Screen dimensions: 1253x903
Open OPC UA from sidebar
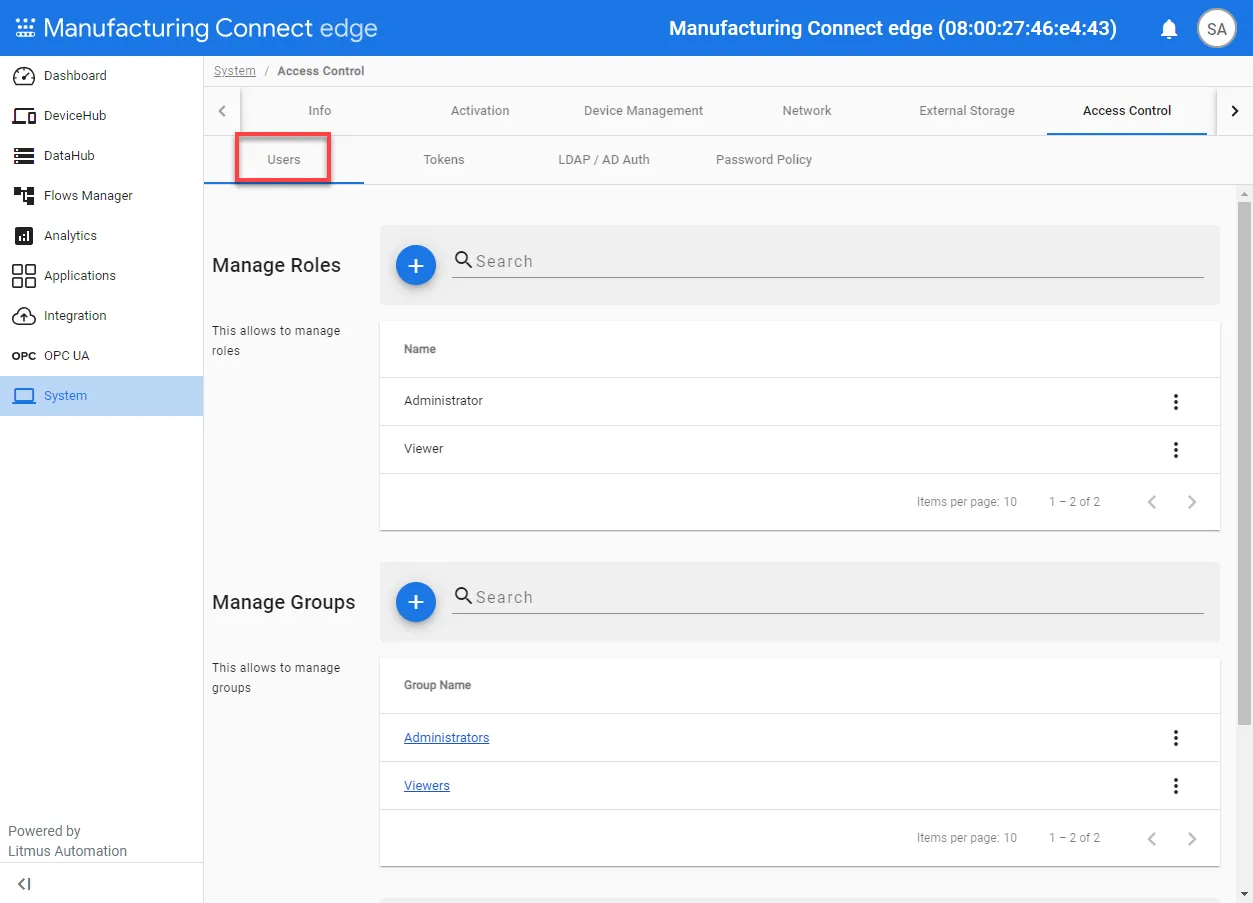(x=101, y=356)
